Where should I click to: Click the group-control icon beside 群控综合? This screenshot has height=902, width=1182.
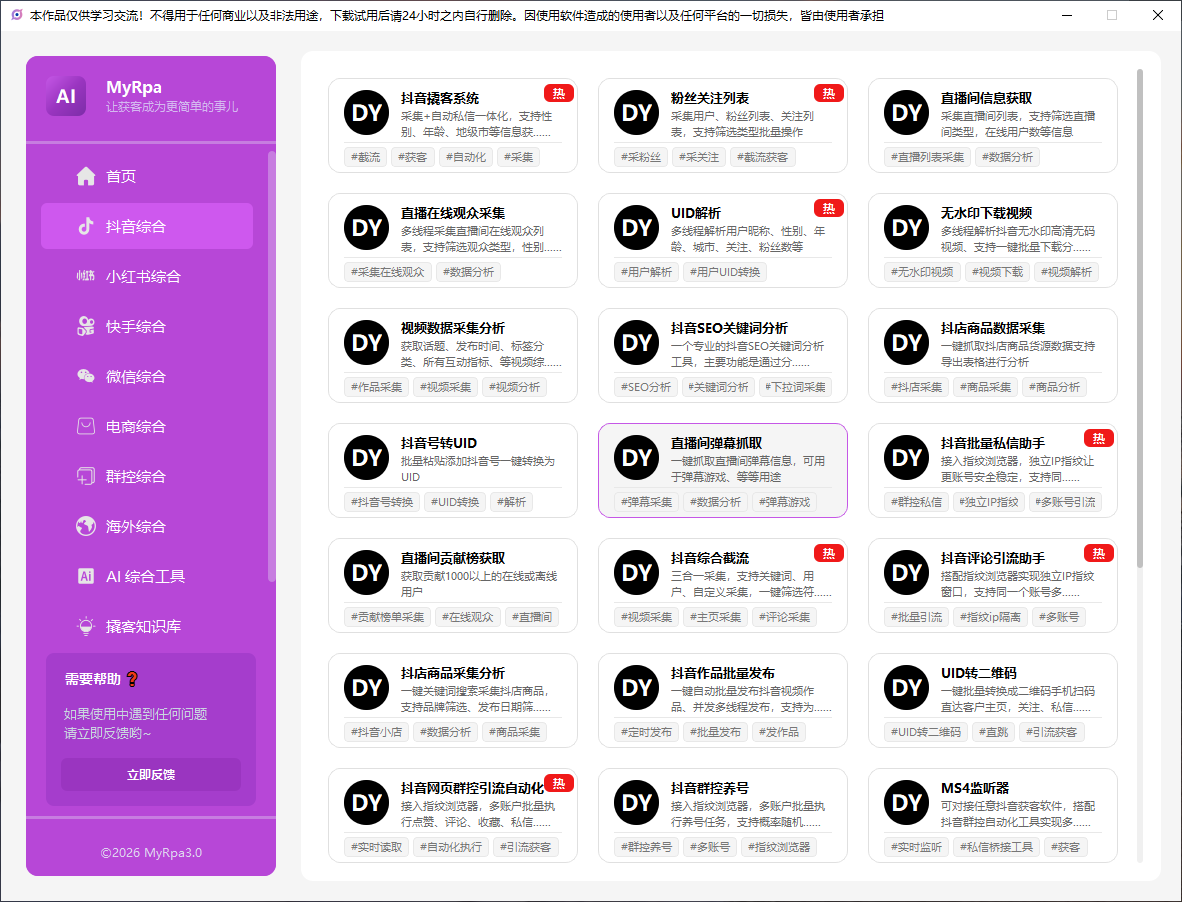[x=86, y=476]
